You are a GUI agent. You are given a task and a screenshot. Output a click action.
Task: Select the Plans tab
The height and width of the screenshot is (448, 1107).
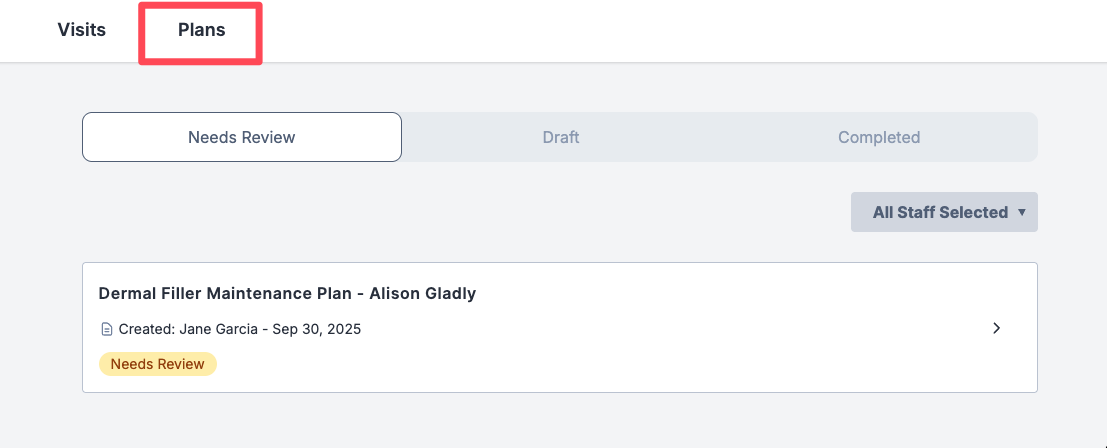[x=202, y=30]
